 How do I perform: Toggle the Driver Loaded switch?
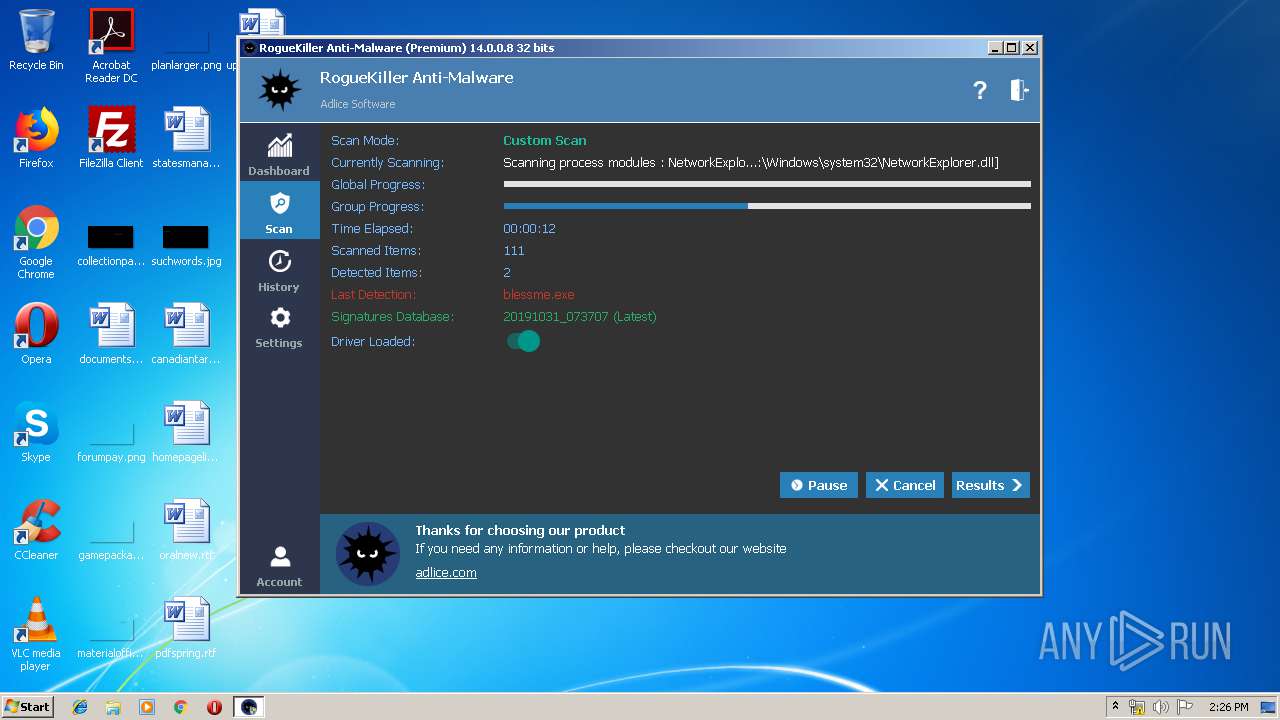(523, 341)
